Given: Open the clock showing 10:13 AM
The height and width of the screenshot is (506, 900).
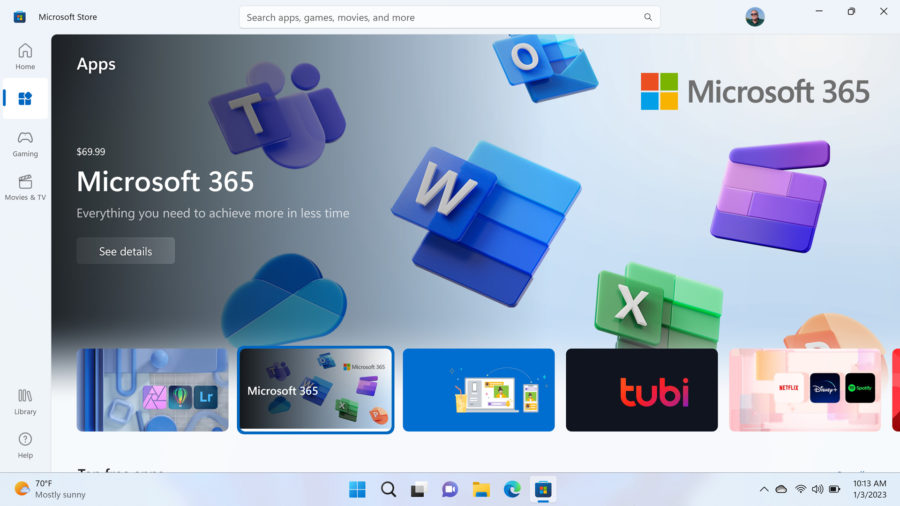Looking at the screenshot, I should [870, 489].
